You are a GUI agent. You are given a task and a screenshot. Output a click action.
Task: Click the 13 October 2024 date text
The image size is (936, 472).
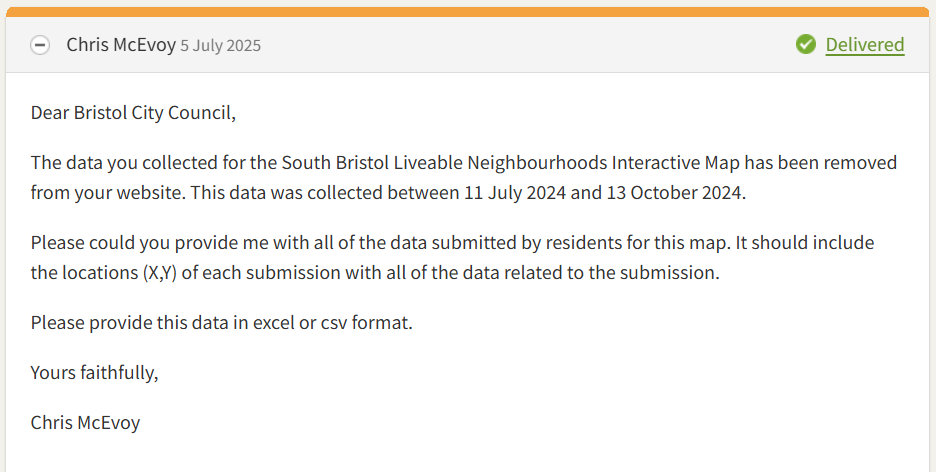tap(674, 193)
